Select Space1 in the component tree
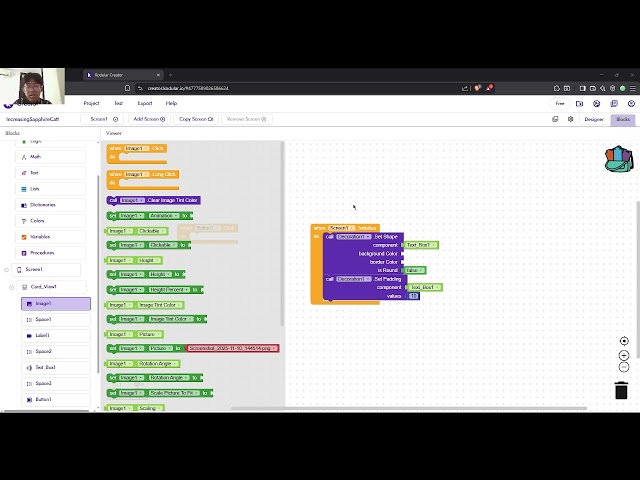640x480 pixels. tap(56, 320)
